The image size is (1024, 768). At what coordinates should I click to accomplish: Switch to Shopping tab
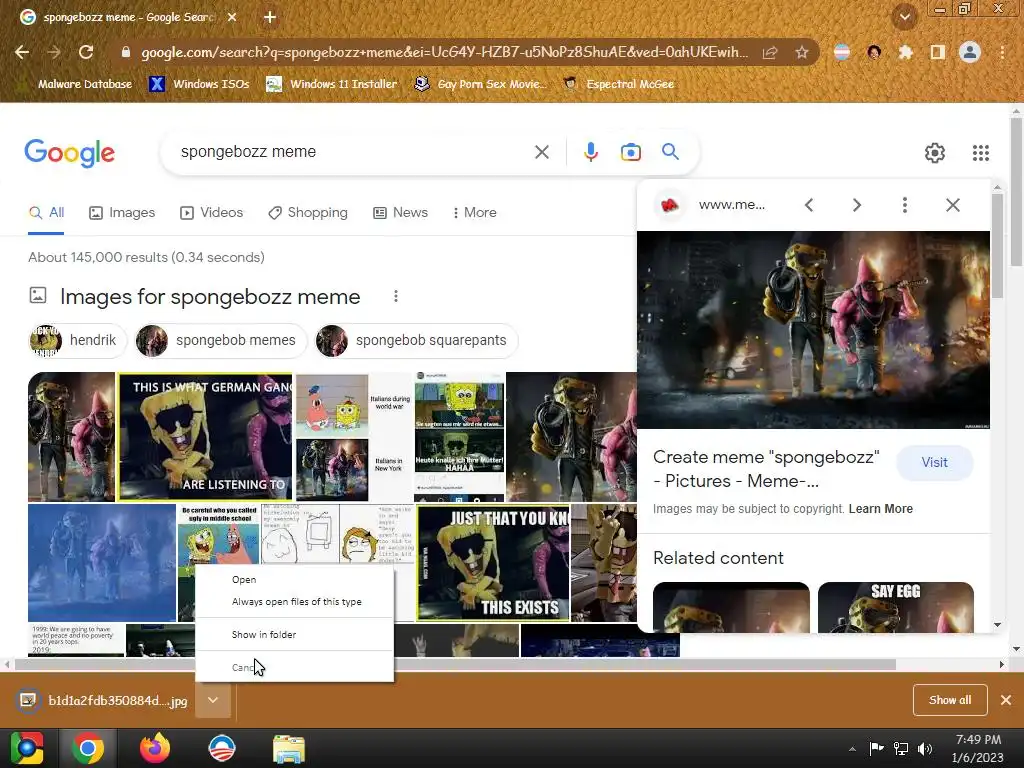tap(308, 212)
